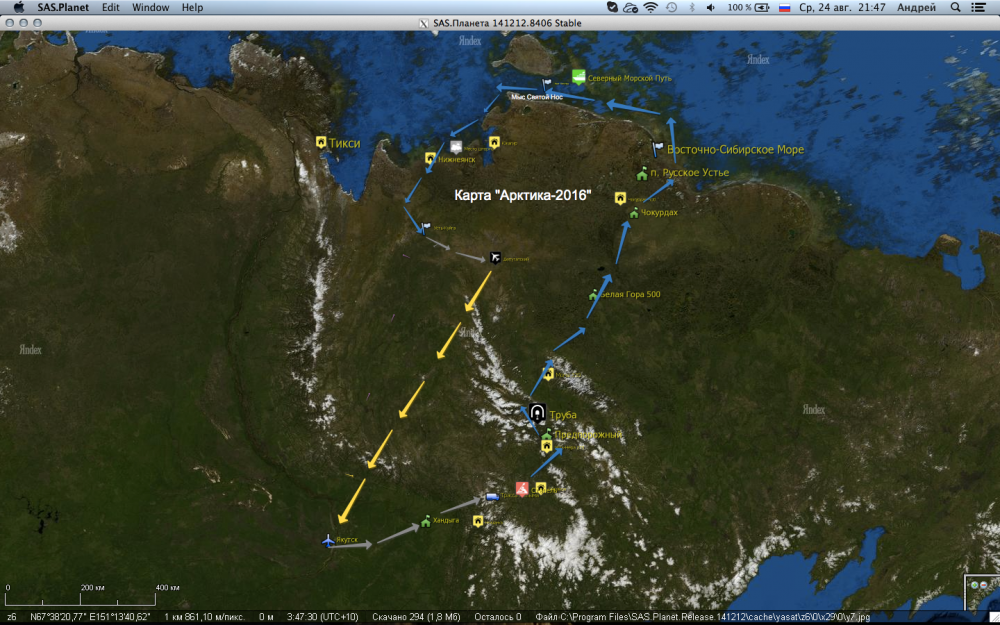The image size is (1000, 625).
Task: Click the flag marker at Восточно-Сибирское Море
Action: [658, 148]
